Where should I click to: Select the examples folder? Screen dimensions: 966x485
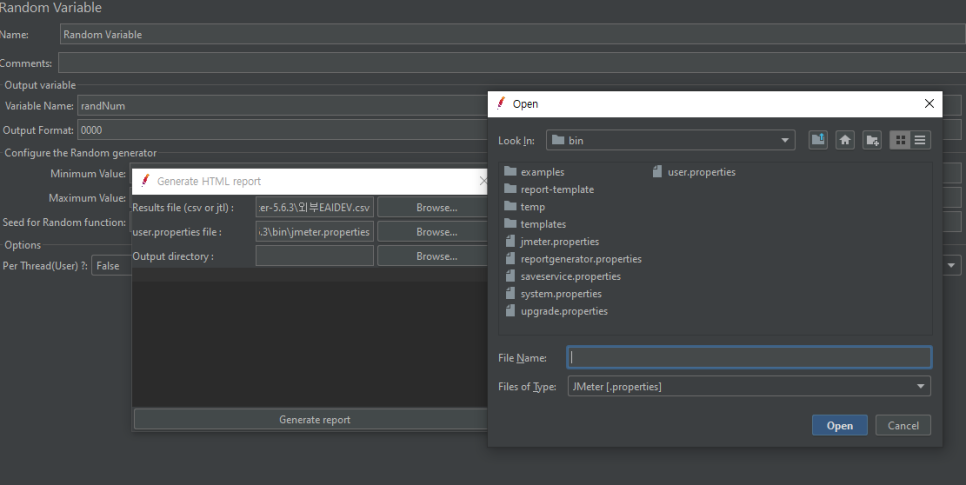click(x=534, y=172)
